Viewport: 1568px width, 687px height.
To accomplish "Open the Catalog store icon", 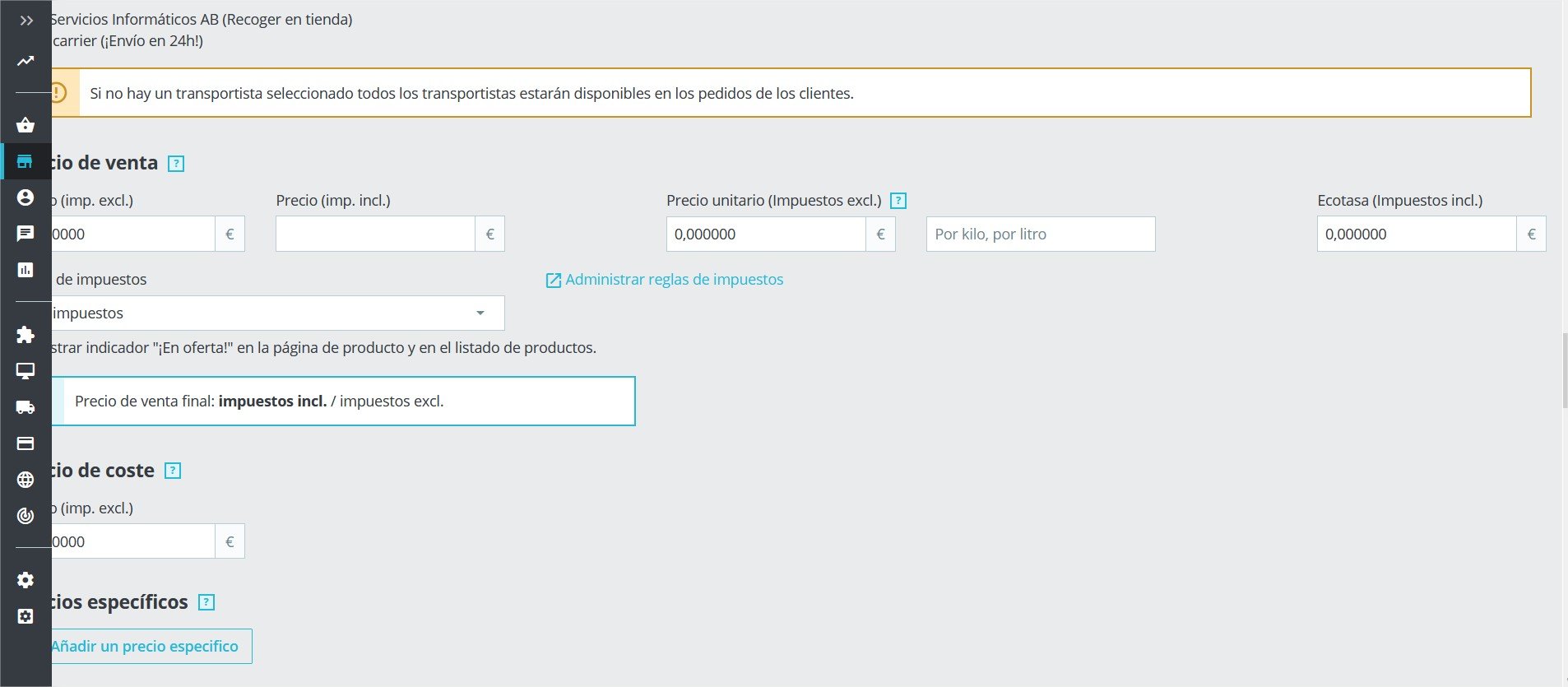I will [x=26, y=161].
